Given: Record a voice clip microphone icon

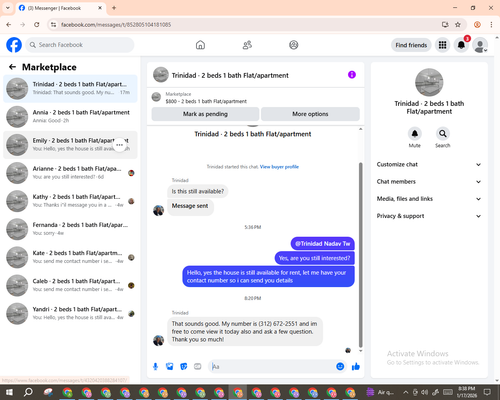Looking at the screenshot, I should (155, 367).
